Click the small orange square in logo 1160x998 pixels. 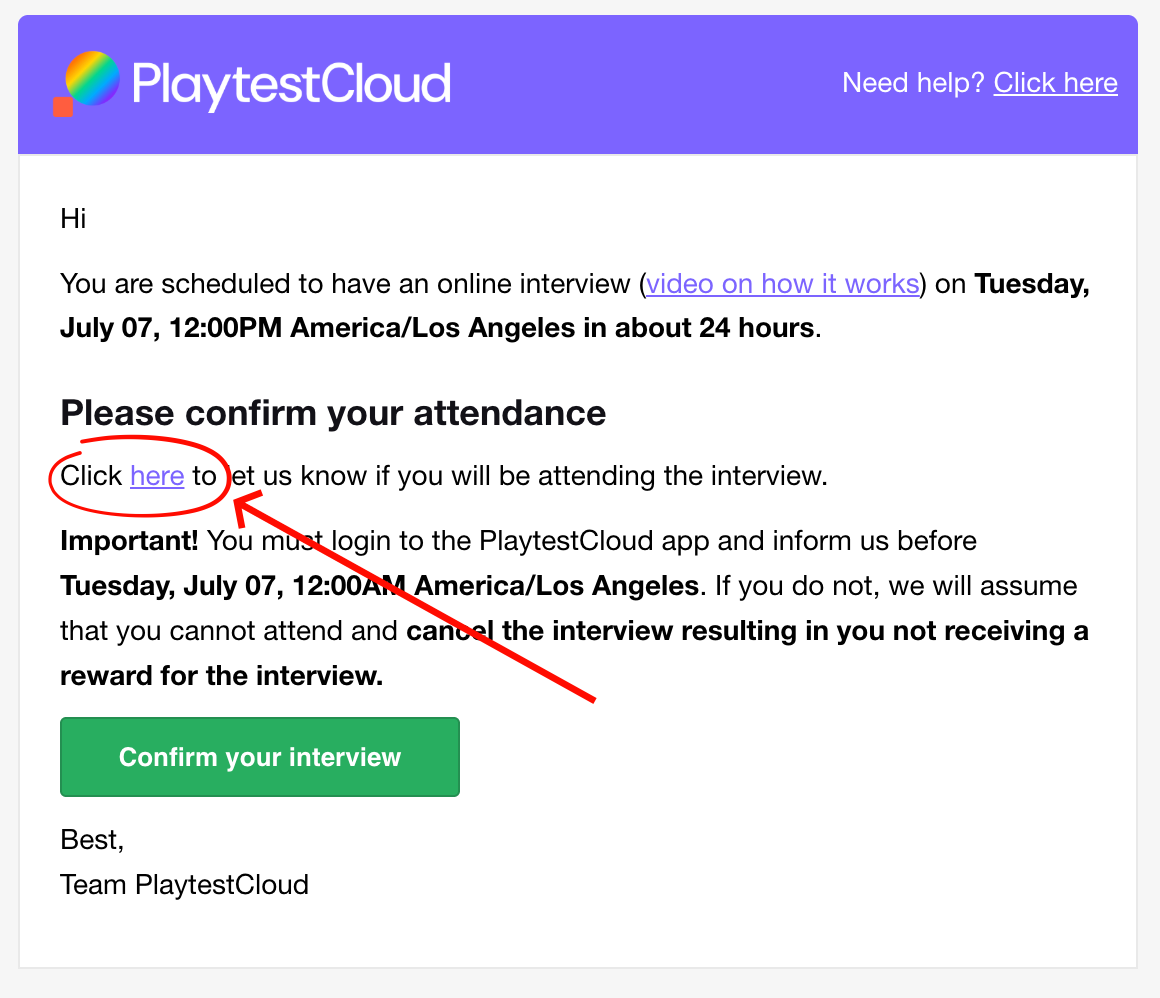pos(63,107)
